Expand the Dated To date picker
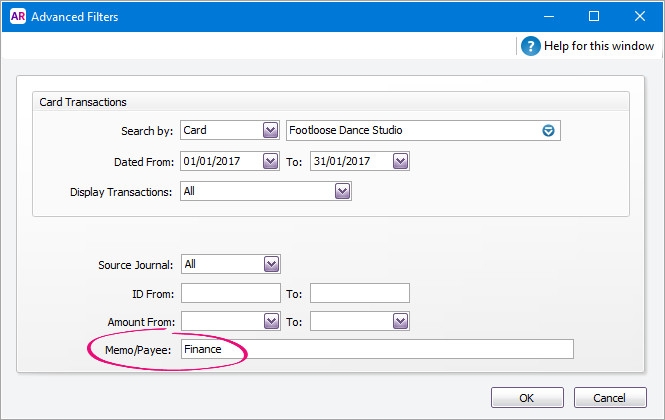 click(x=400, y=161)
